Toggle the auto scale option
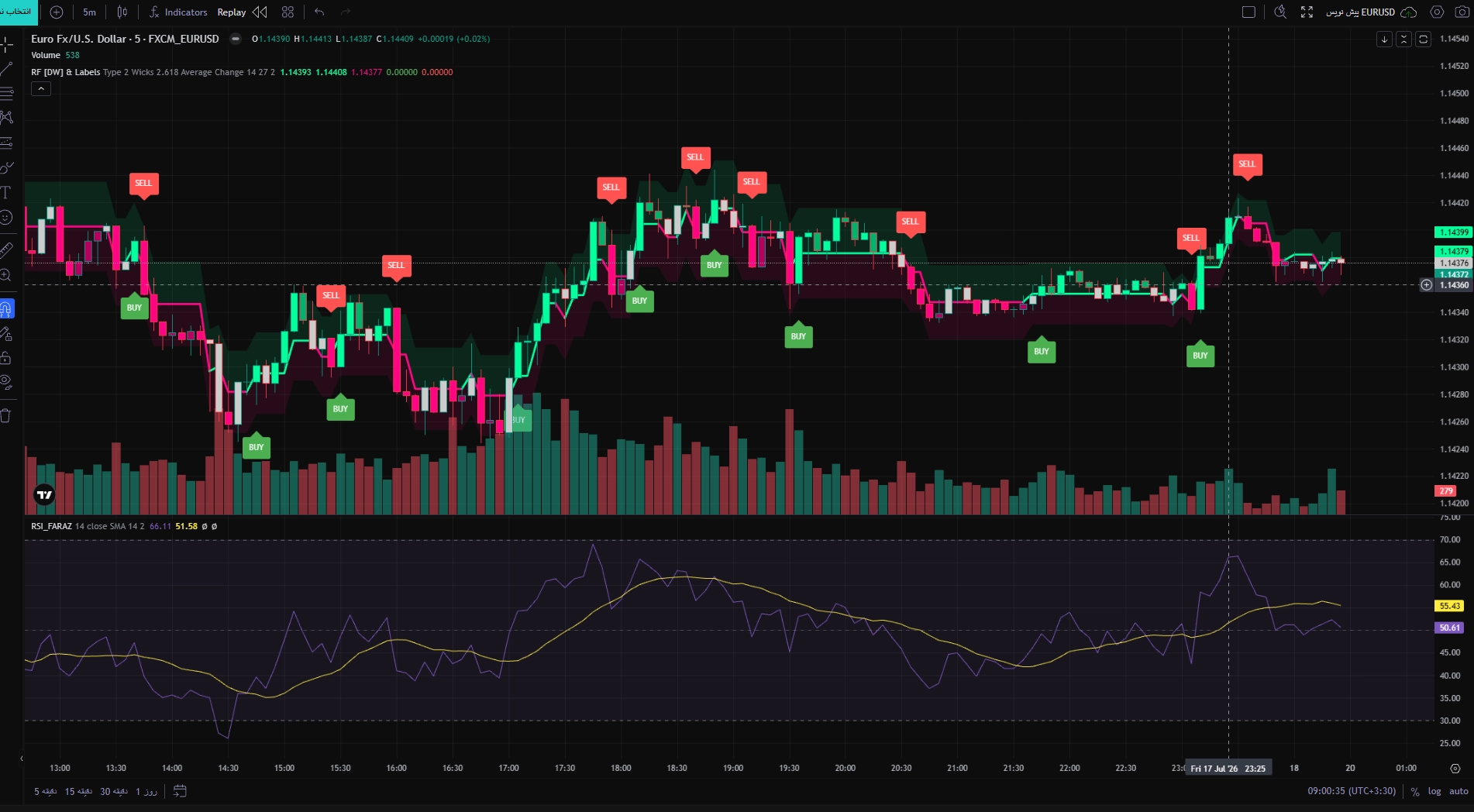Image resolution: width=1474 pixels, height=812 pixels. [x=1459, y=791]
